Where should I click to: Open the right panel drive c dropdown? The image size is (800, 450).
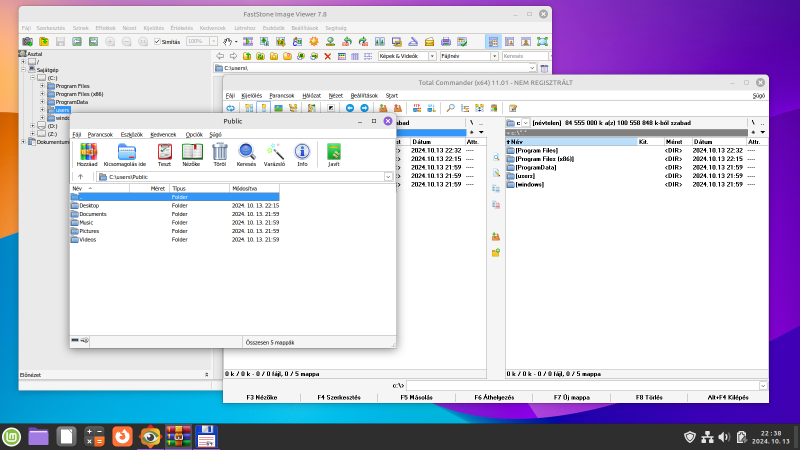pyautogui.click(x=525, y=123)
